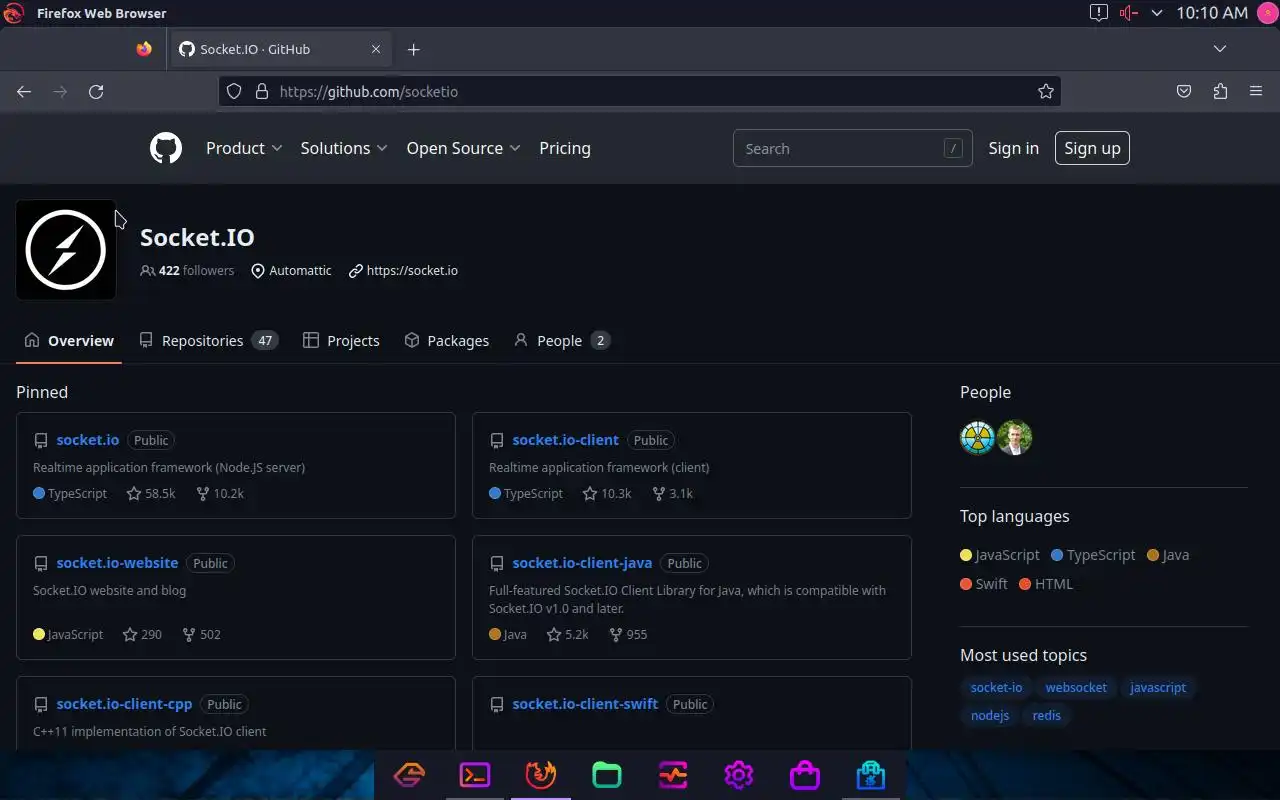This screenshot has width=1280, height=800.
Task: Click the second member avatar under People
Action: pos(1014,437)
